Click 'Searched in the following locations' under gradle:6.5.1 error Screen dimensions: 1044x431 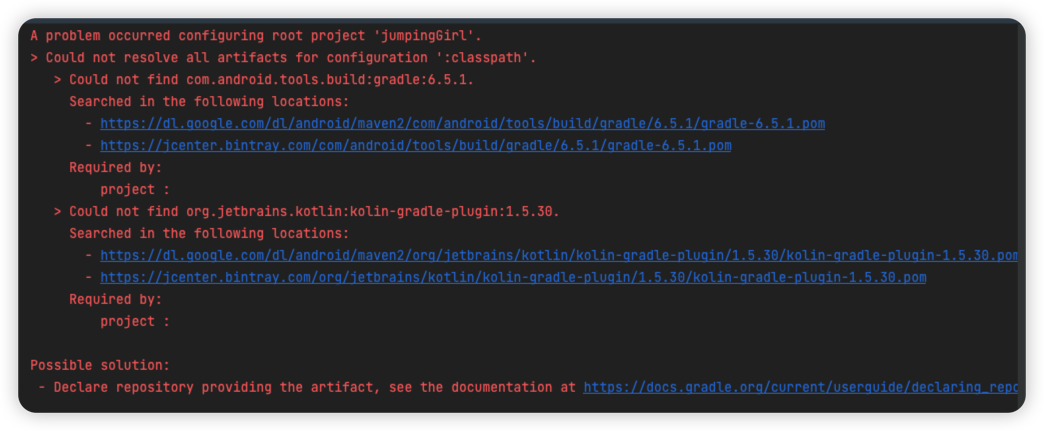coord(208,101)
